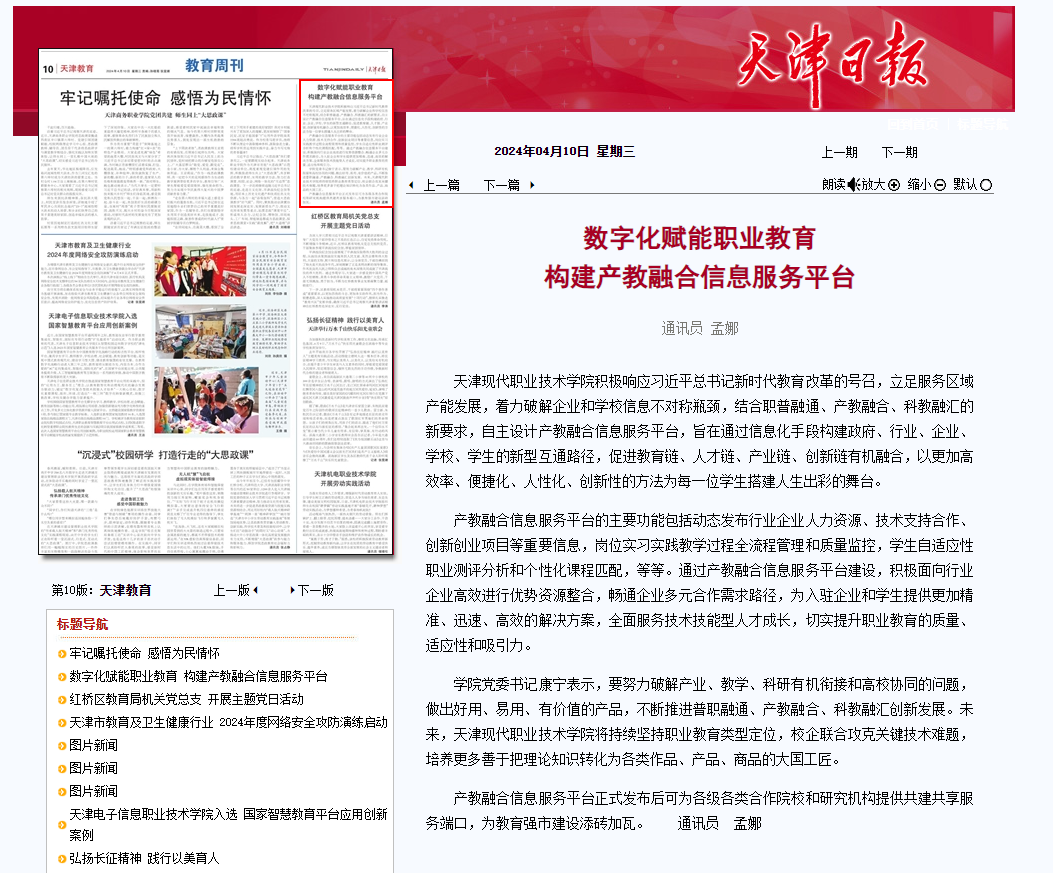The width and height of the screenshot is (1053, 873).
Task: Click the right arrow next to 下一版
Action: pyautogui.click(x=292, y=590)
